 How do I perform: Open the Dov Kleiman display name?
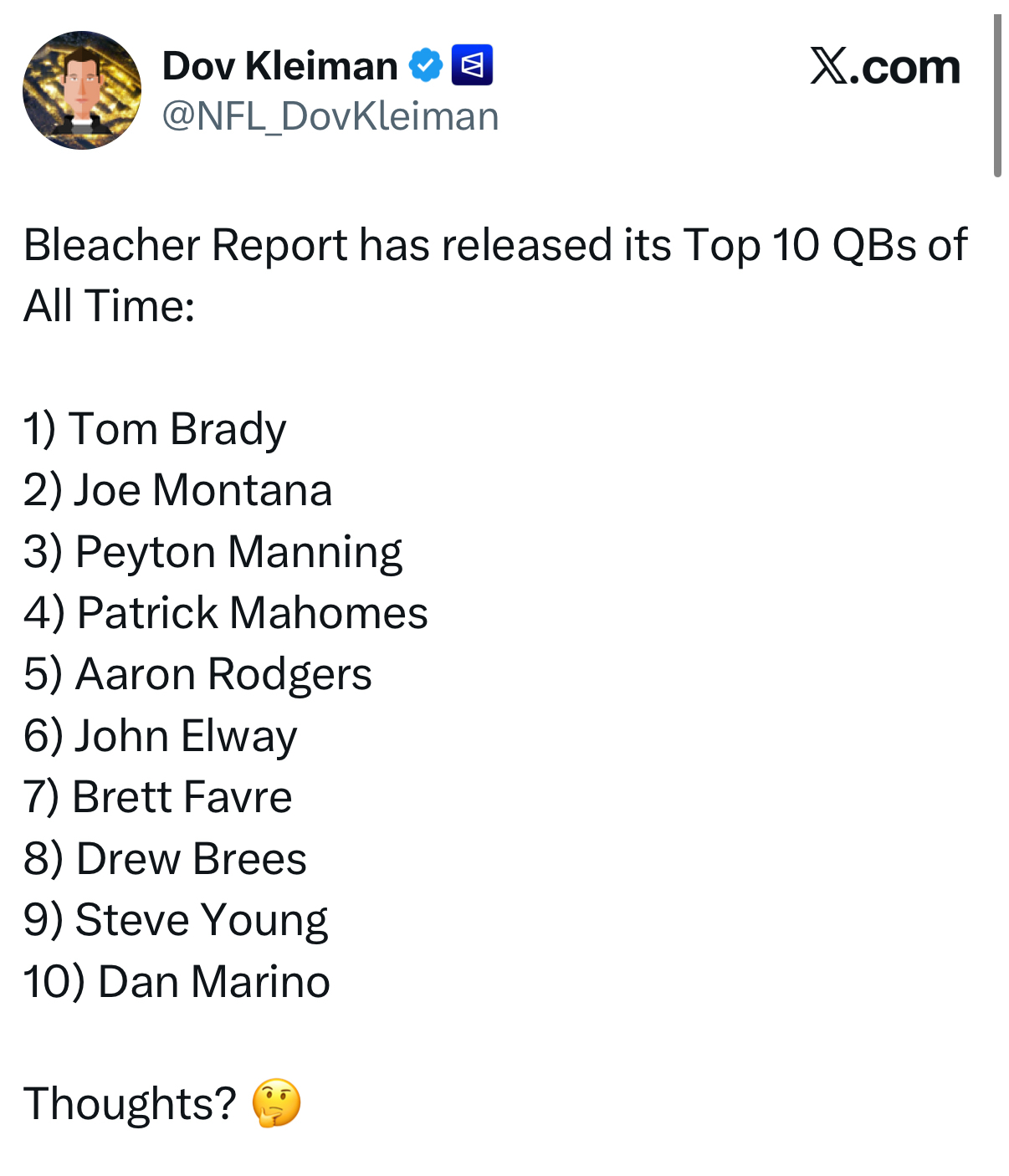(x=279, y=66)
